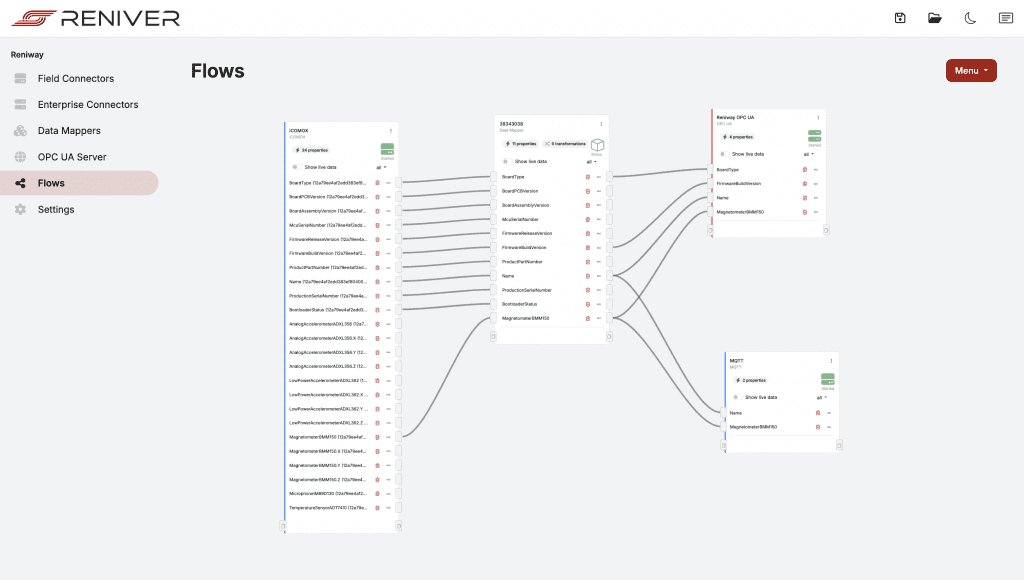The image size is (1024, 580).
Task: Delete MagnetometerBMM150 property in data mapper node
Action: click(x=588, y=319)
